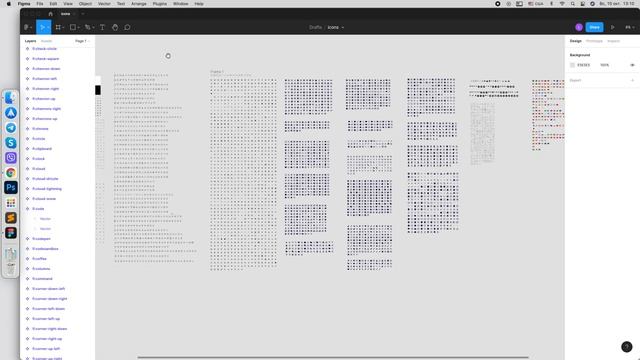Open the Vector menu

[104, 4]
